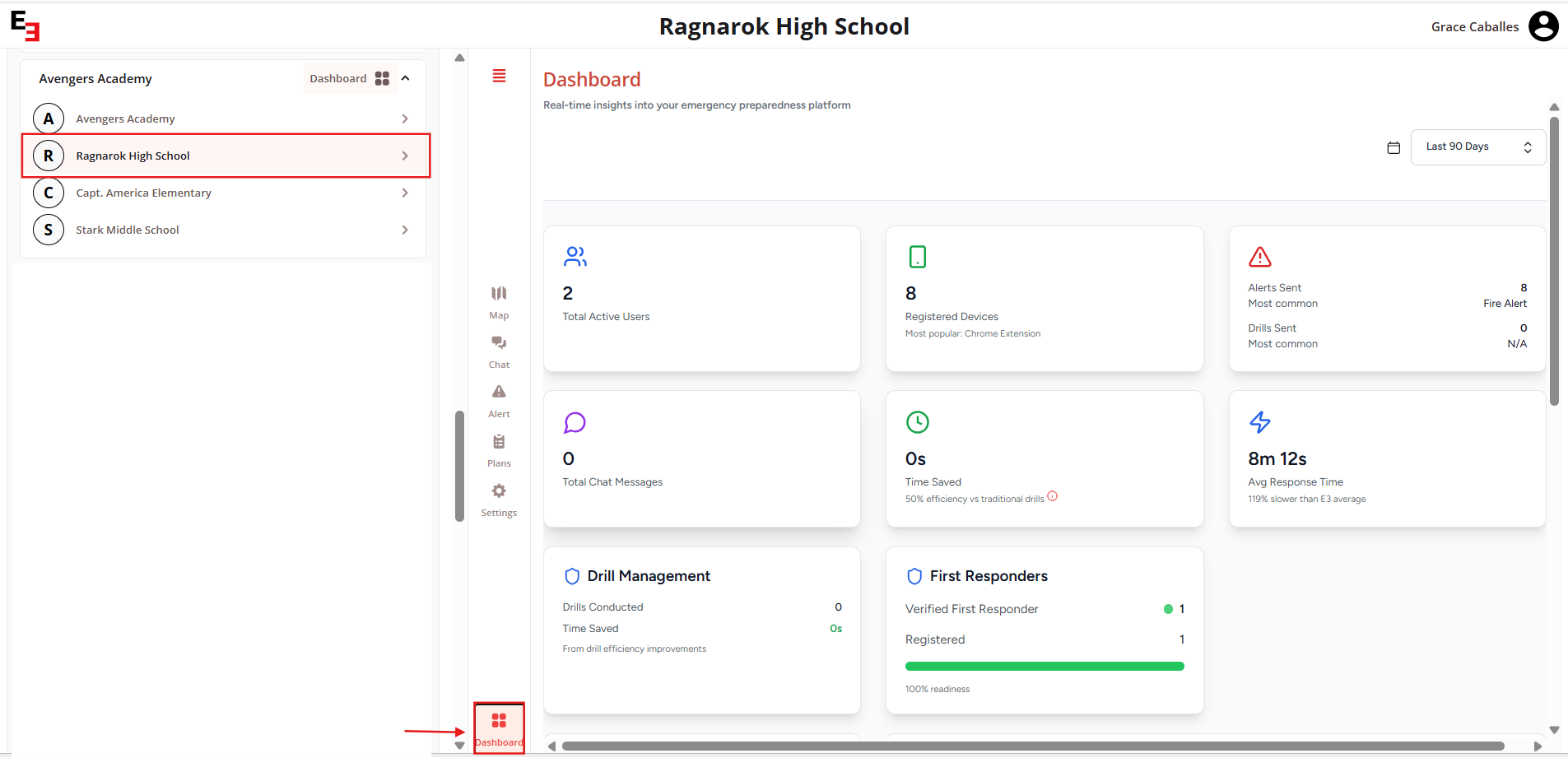The image size is (1568, 758).
Task: Click the green clock Time Saved icon
Action: coord(918,422)
